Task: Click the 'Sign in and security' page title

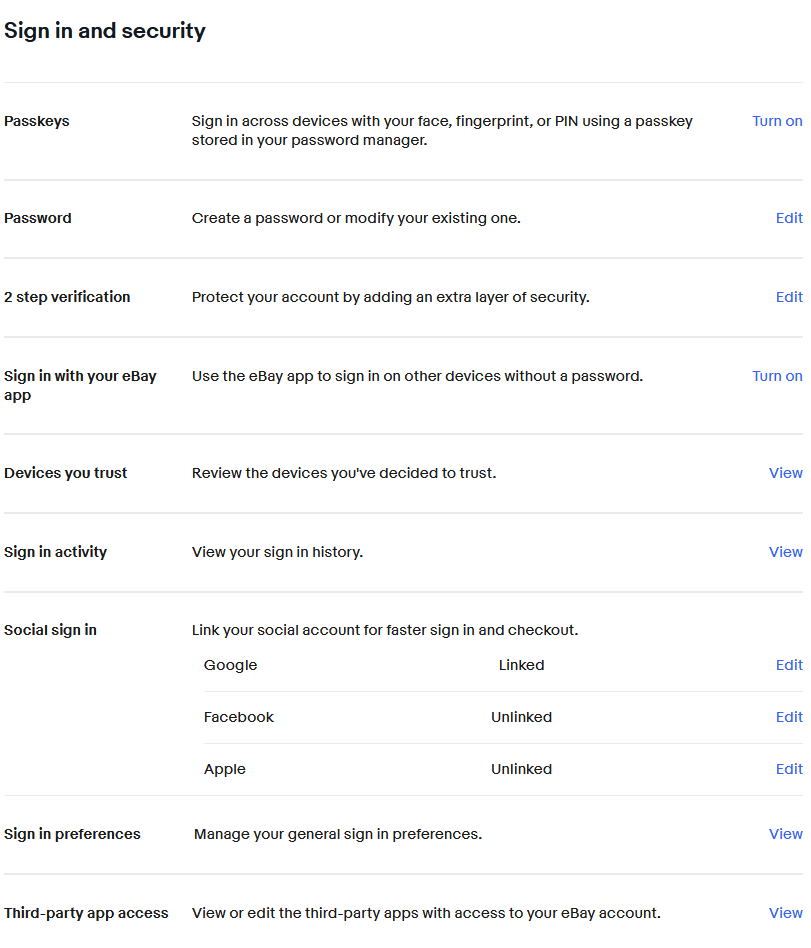Action: (x=105, y=31)
